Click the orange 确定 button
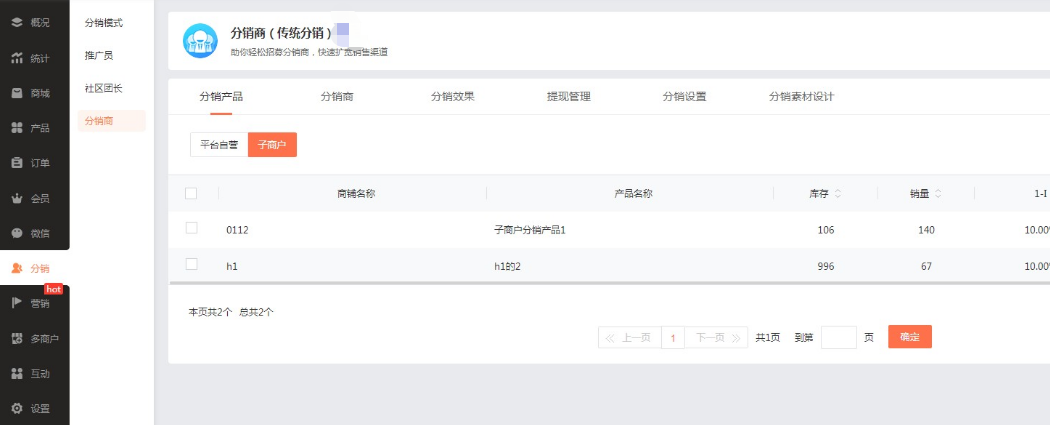 [x=910, y=337]
